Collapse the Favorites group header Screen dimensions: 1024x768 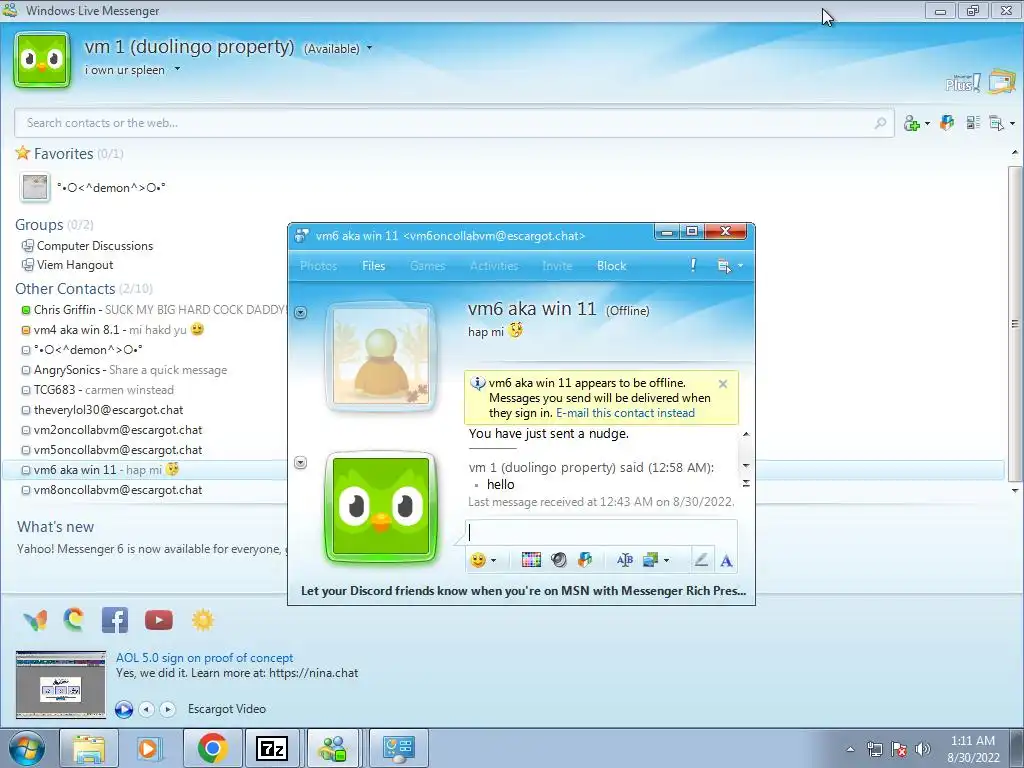(63, 153)
